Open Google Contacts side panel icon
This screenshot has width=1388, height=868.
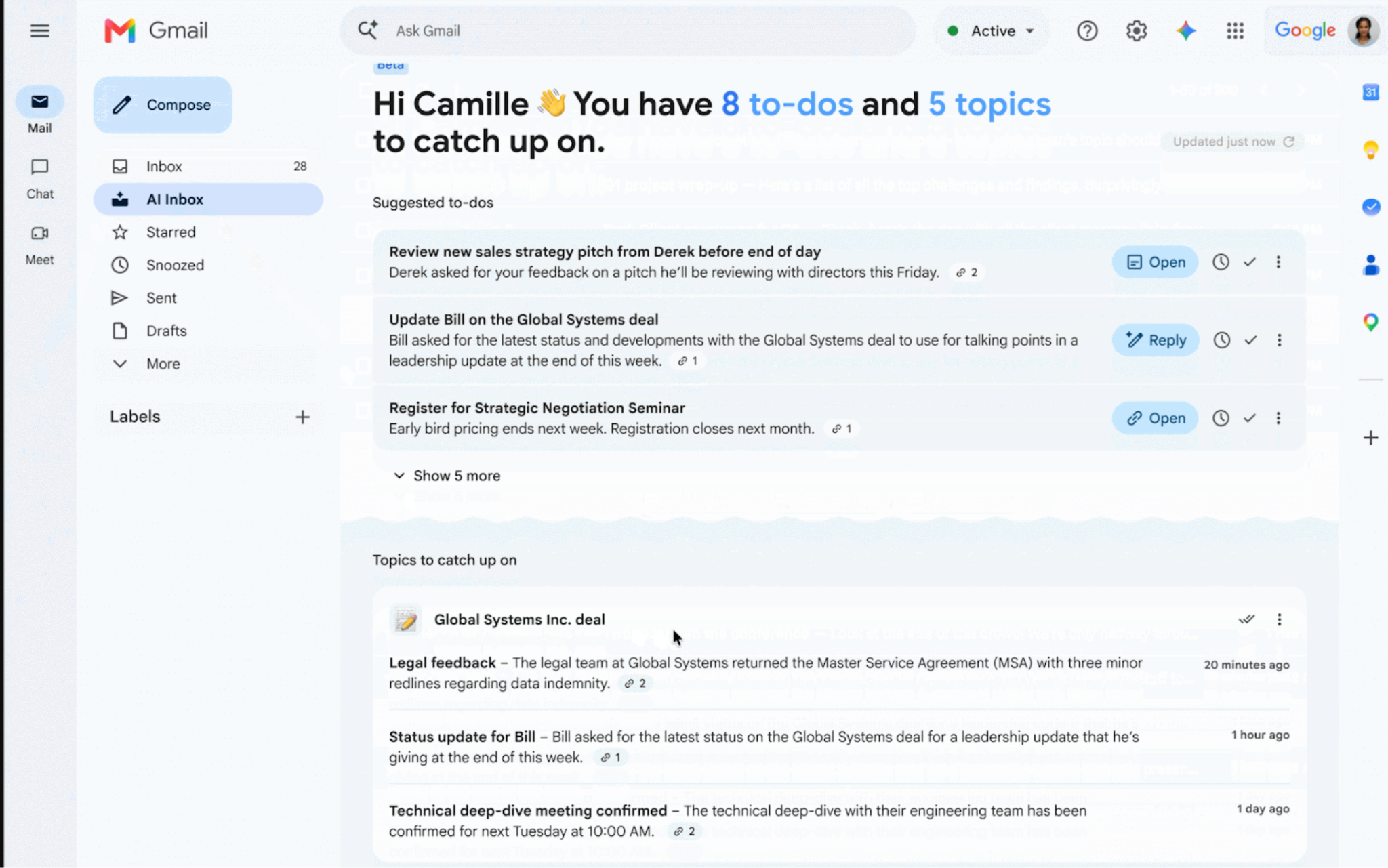pos(1370,265)
